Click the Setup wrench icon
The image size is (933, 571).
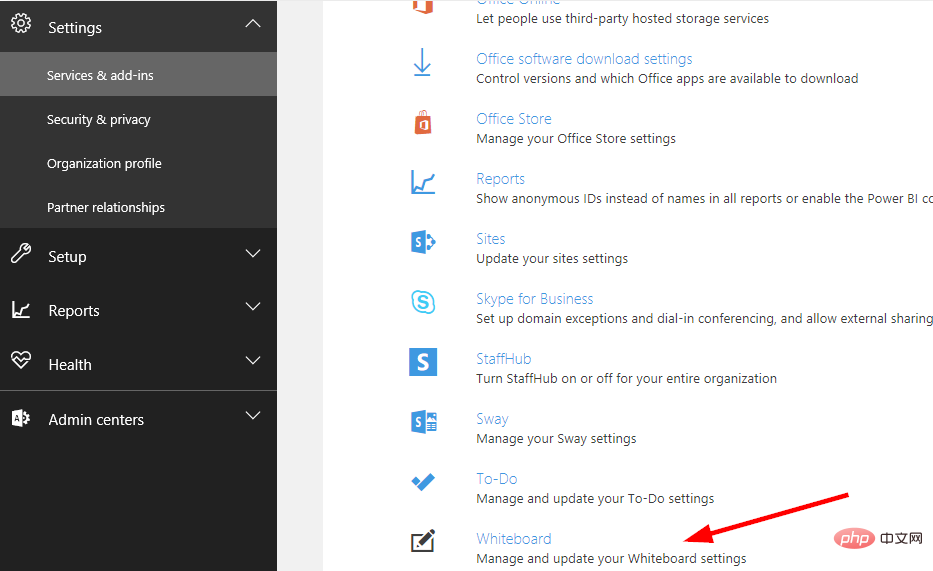point(21,253)
